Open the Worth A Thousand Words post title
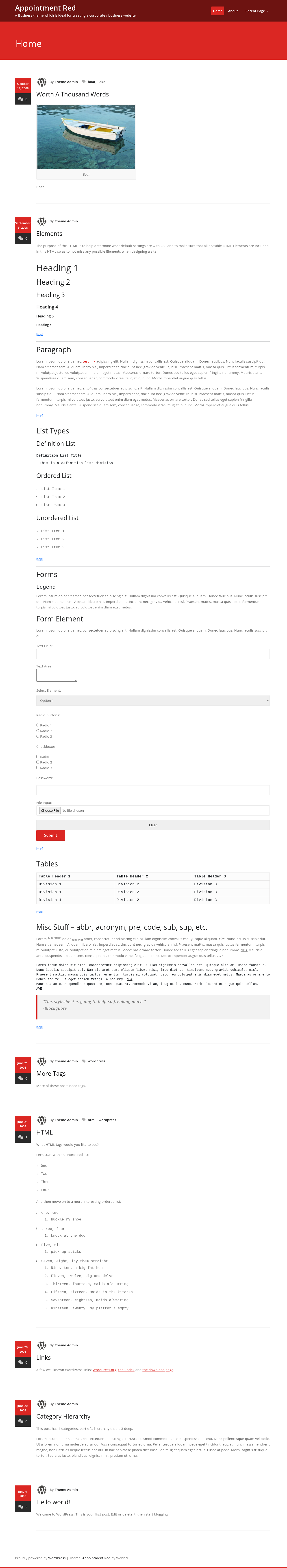 (72, 94)
